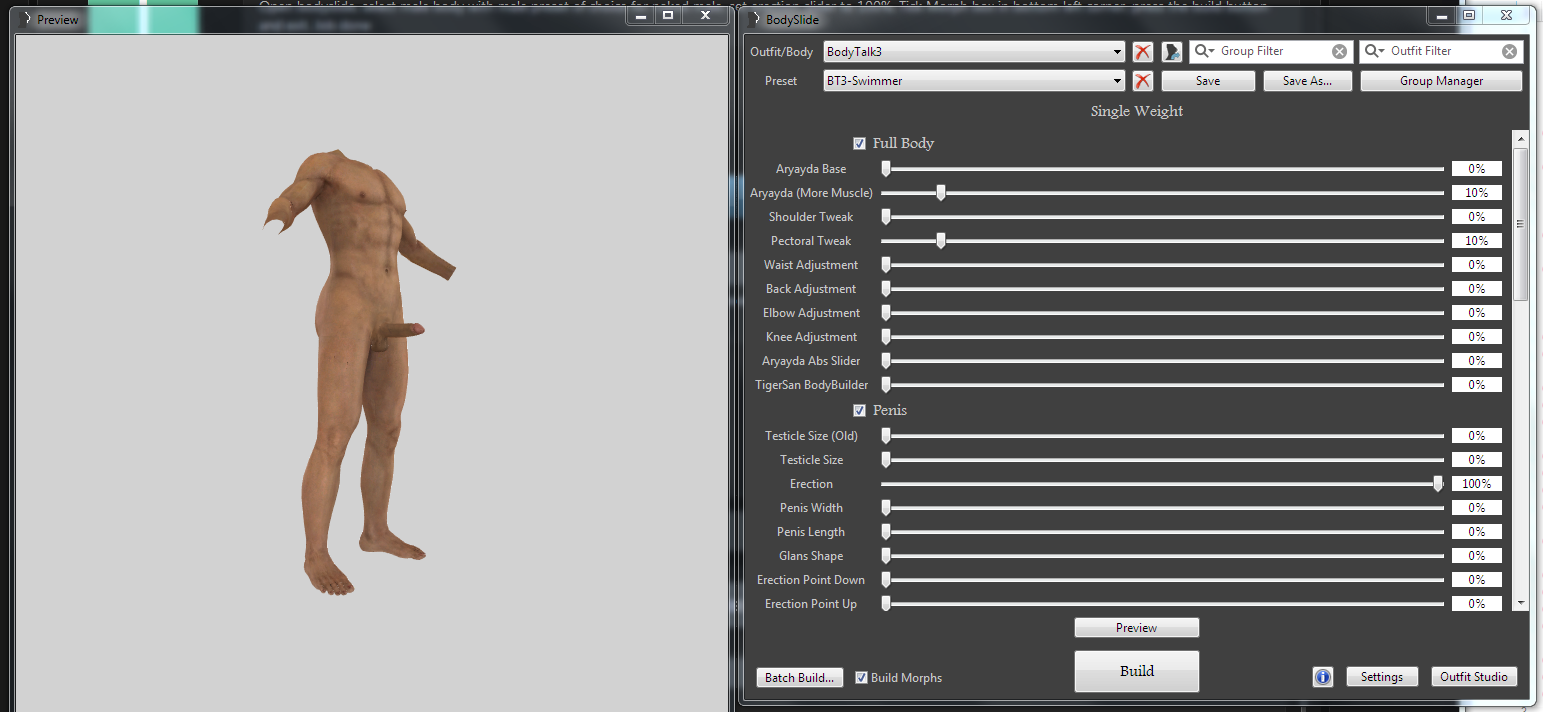Click the TigerSan BodyBuilder percentage field
The image size is (1543, 712).
pyautogui.click(x=1477, y=385)
